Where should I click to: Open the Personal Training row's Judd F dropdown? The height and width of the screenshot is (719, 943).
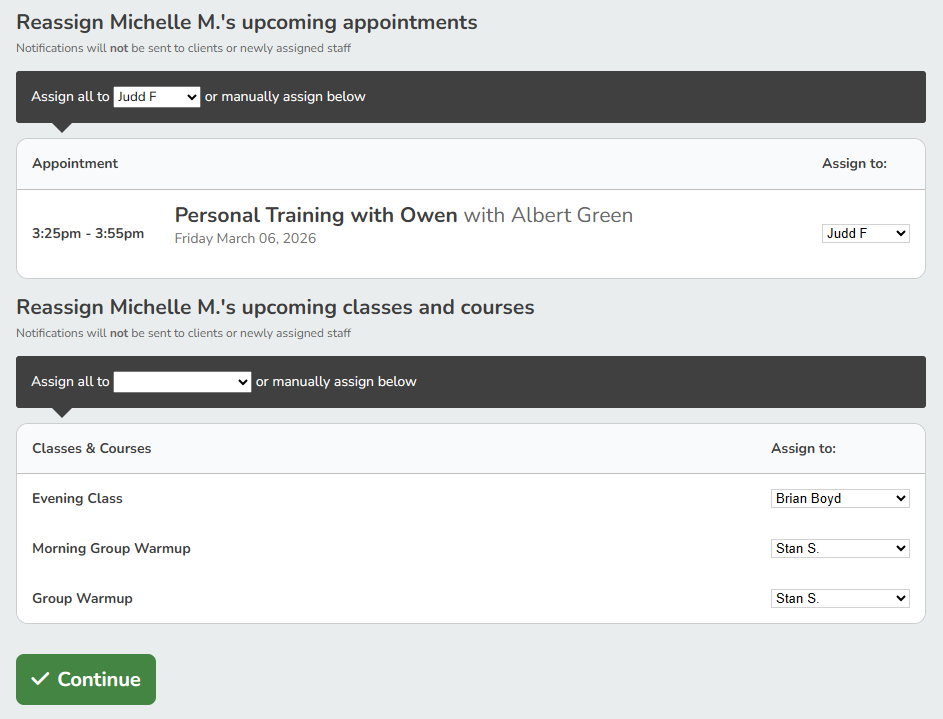point(865,233)
